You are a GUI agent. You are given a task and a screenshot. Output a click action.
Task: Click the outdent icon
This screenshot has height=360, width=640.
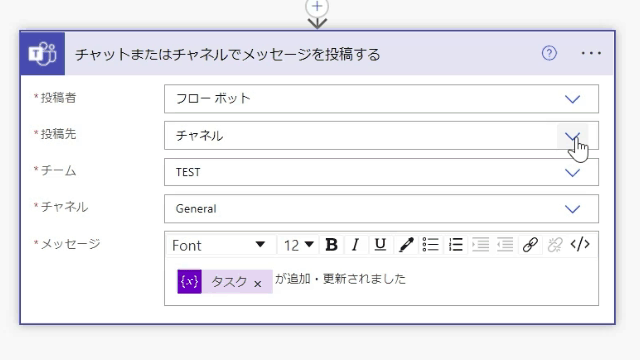(x=505, y=245)
